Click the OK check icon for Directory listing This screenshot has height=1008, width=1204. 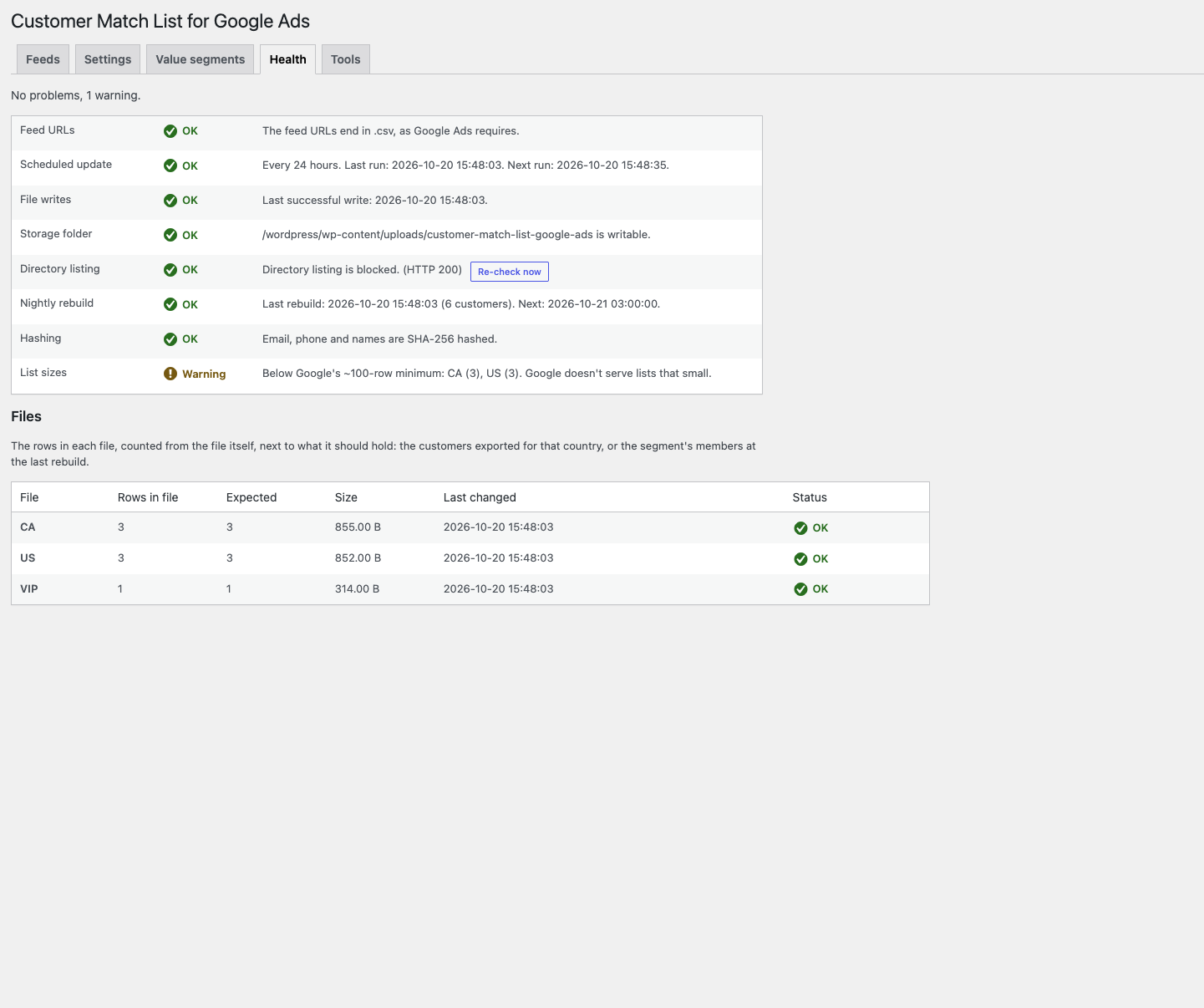pos(170,270)
